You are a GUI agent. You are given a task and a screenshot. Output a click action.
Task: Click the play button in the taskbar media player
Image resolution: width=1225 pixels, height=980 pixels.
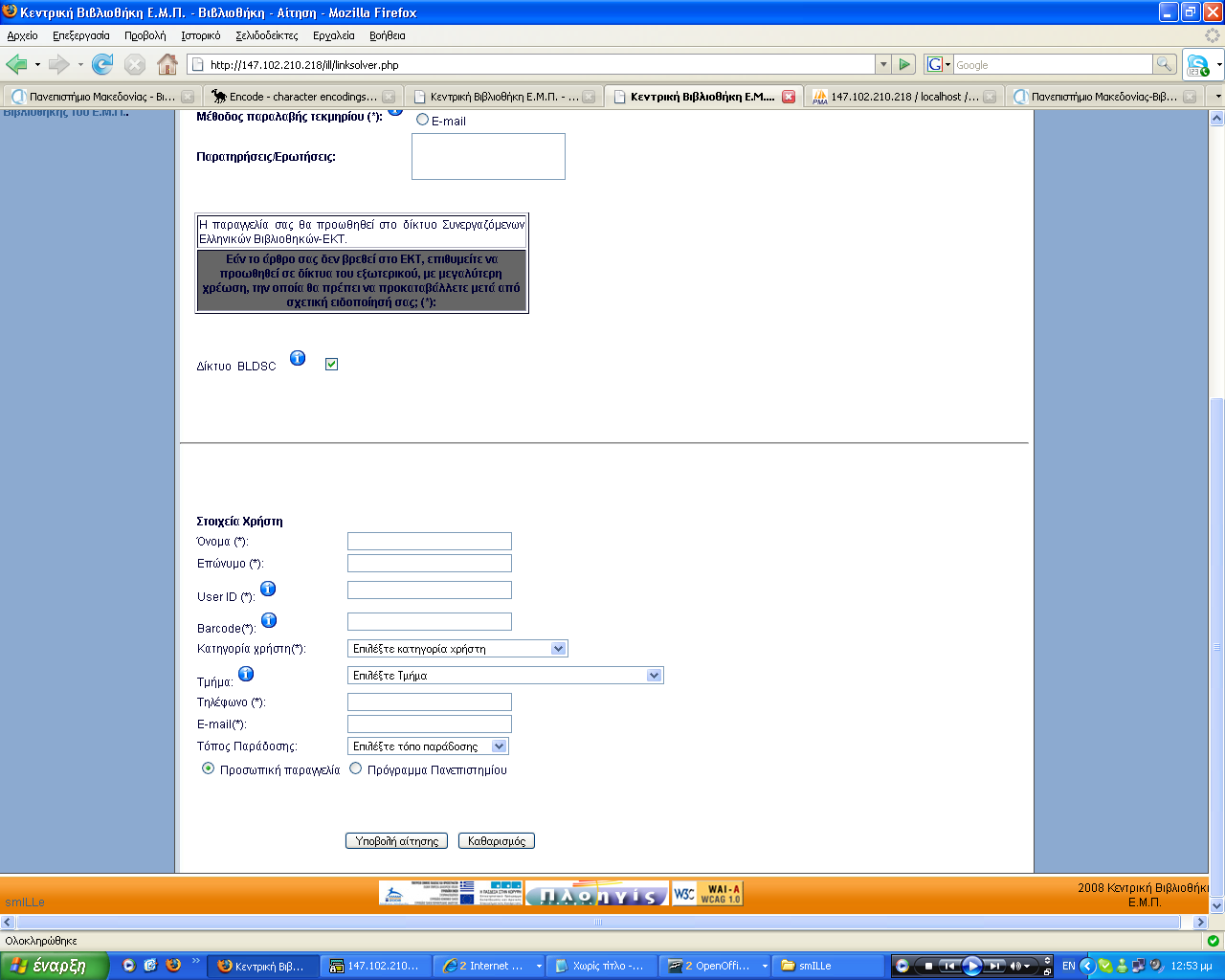(971, 966)
